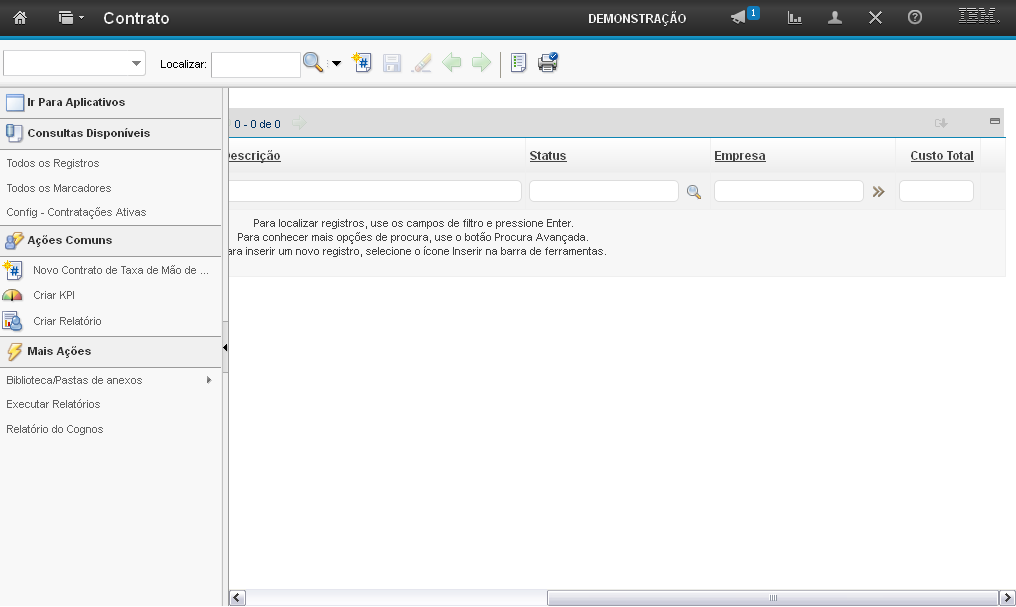Expand the search options arrow next to magnifier

[336, 64]
